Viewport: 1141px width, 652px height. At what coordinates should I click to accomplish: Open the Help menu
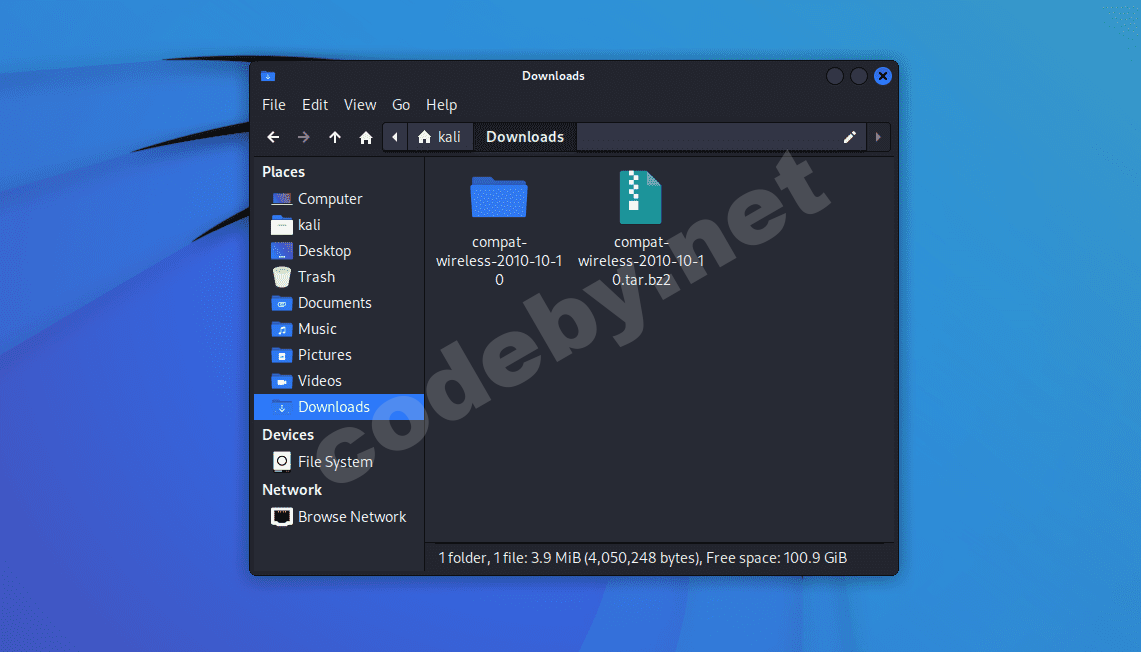[441, 105]
